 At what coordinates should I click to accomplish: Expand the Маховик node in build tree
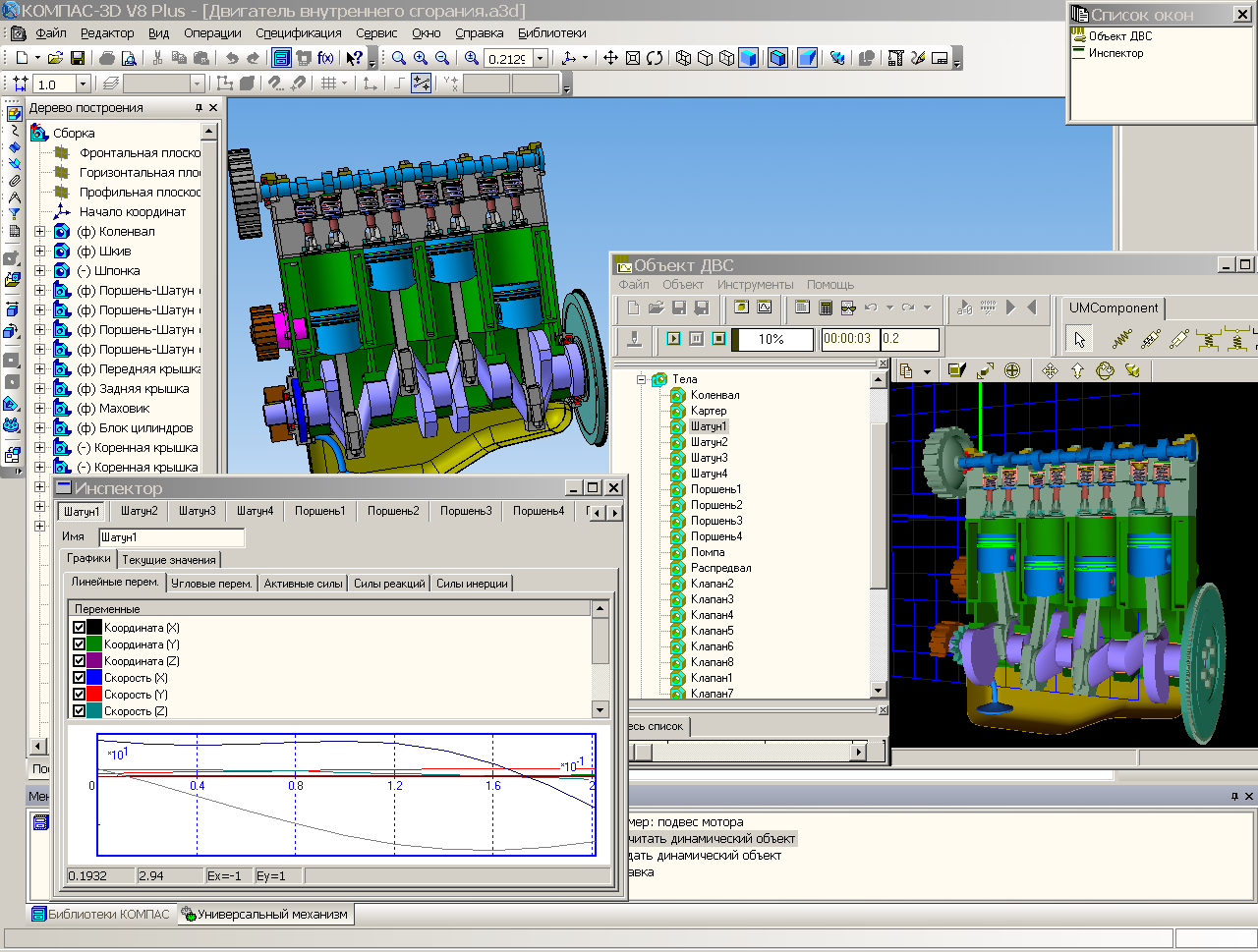click(x=40, y=409)
